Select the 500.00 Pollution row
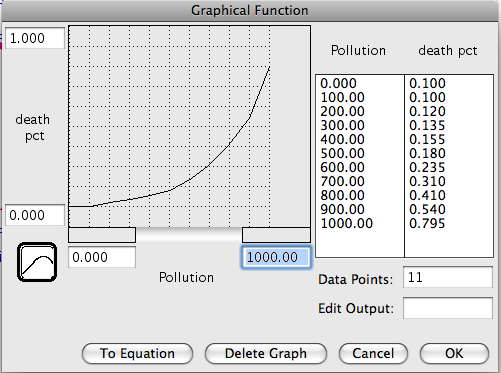The image size is (501, 373). (342, 153)
